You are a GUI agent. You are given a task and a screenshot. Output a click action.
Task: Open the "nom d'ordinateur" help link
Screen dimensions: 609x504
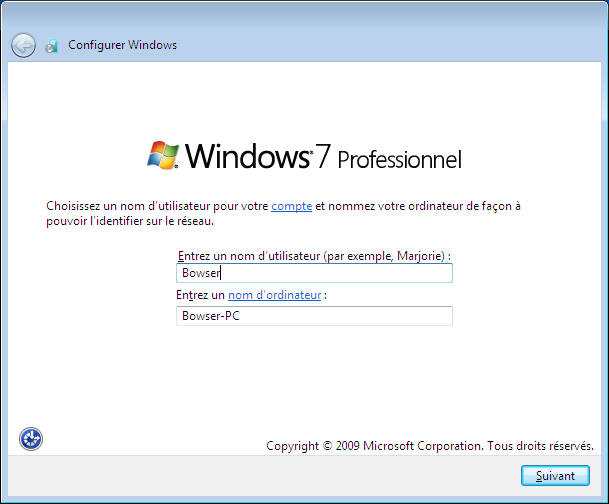click(274, 295)
